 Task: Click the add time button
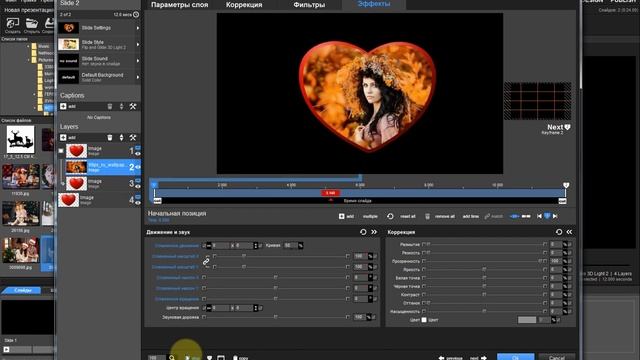point(471,216)
